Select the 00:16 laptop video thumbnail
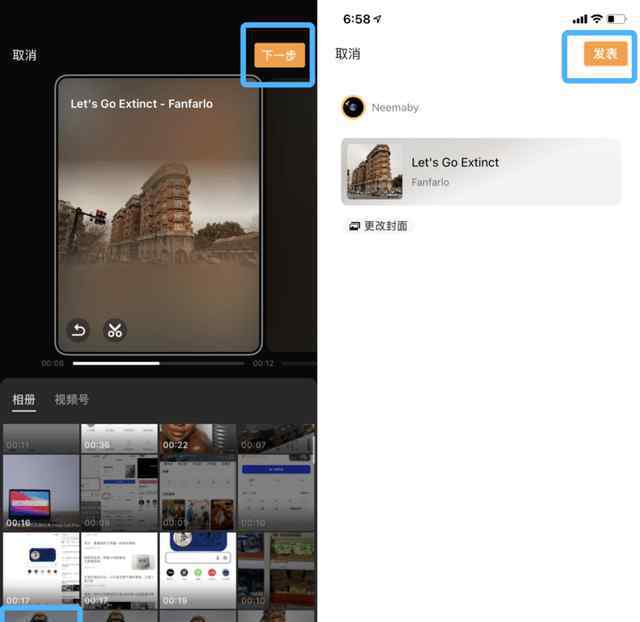 pos(41,493)
